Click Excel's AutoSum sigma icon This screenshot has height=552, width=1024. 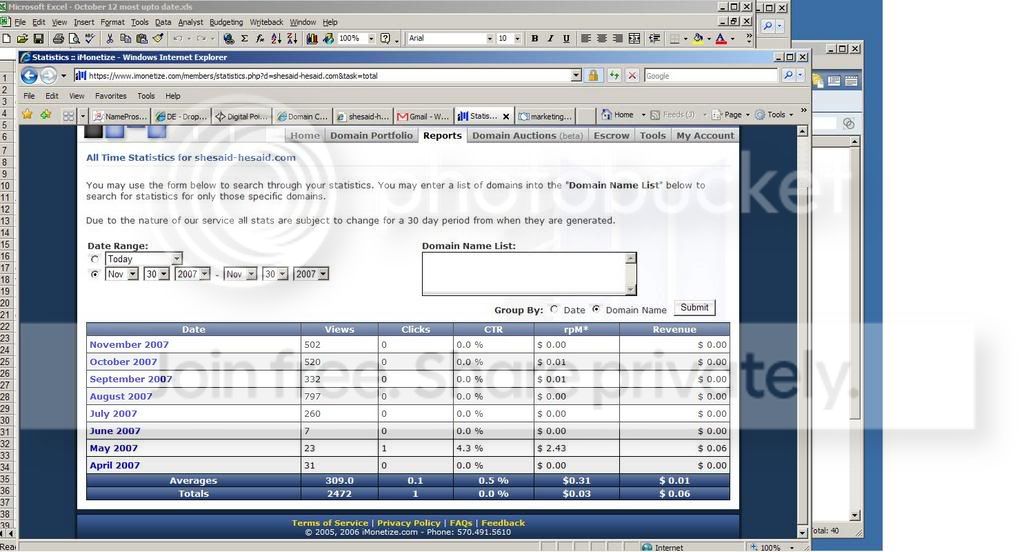[244, 39]
